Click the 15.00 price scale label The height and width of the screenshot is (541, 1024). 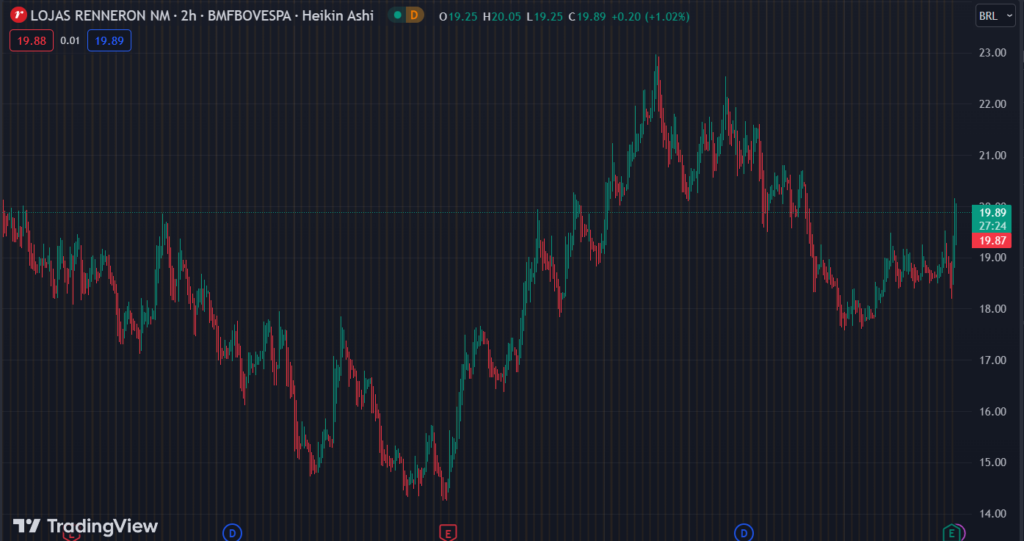tap(991, 463)
